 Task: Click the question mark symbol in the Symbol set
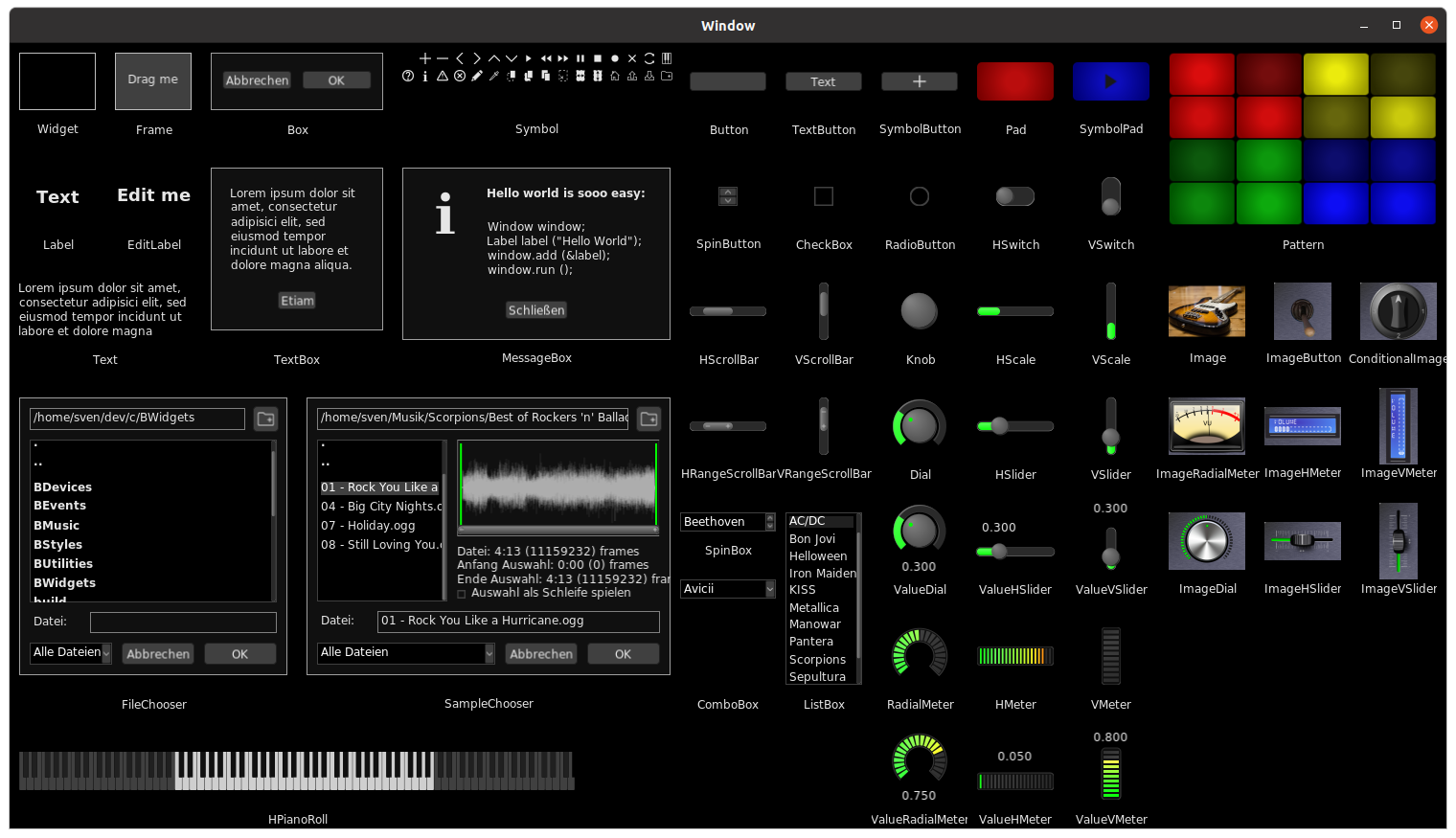(x=408, y=76)
